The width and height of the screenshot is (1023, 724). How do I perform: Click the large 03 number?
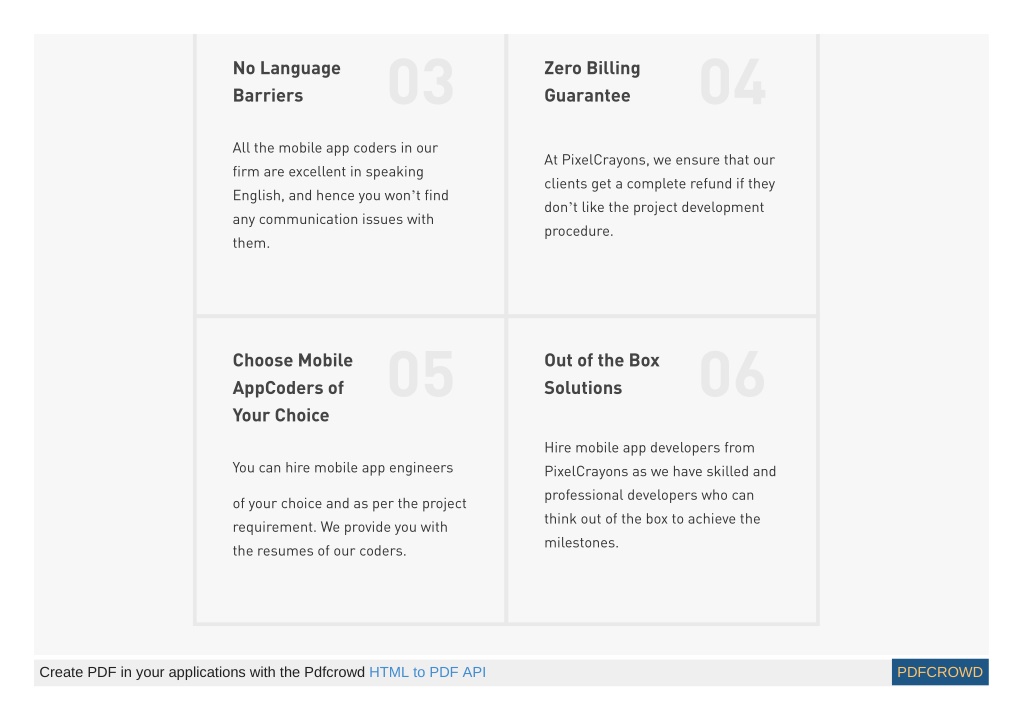[x=421, y=82]
